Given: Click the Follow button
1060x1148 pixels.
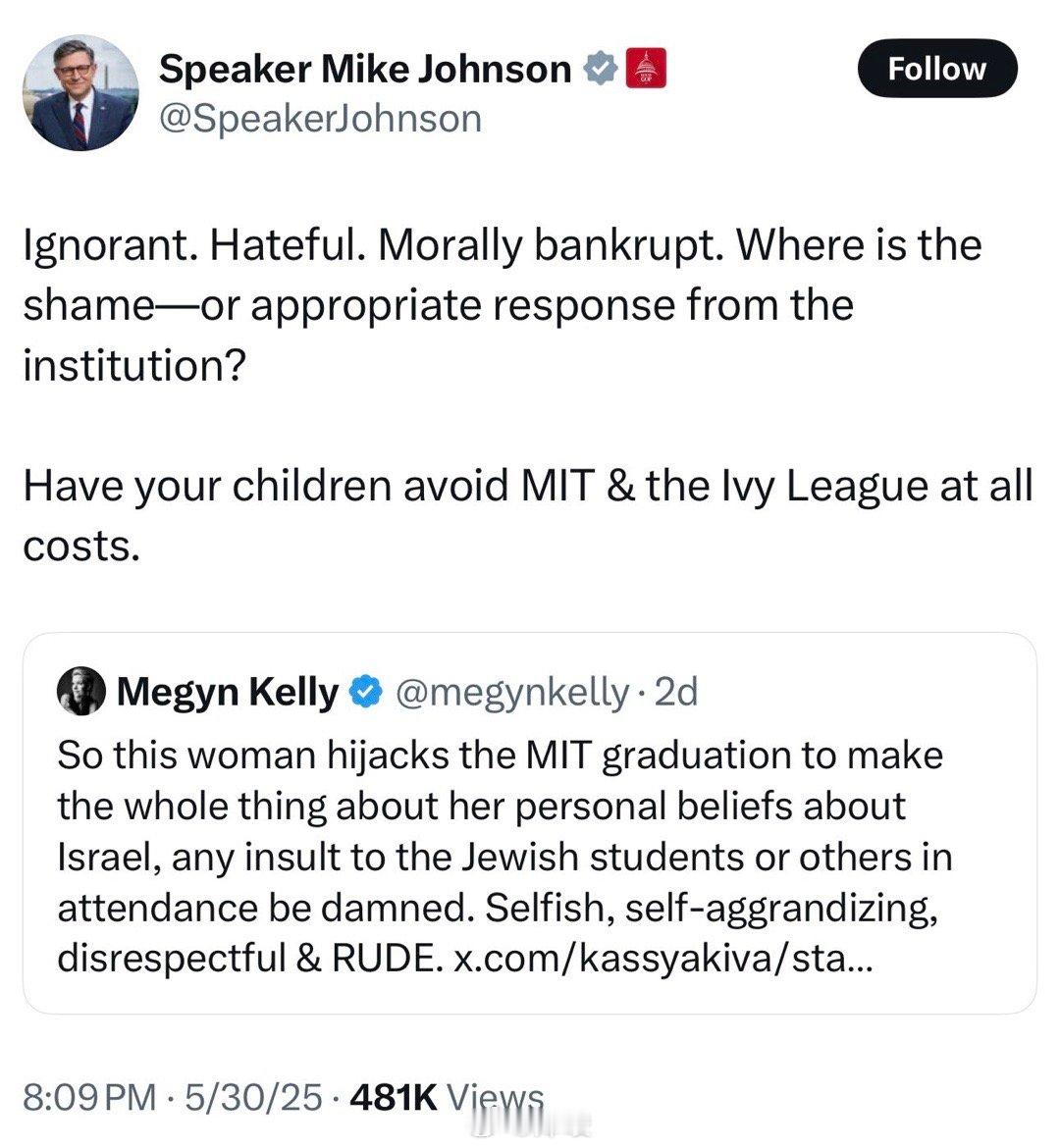Looking at the screenshot, I should tap(937, 69).
